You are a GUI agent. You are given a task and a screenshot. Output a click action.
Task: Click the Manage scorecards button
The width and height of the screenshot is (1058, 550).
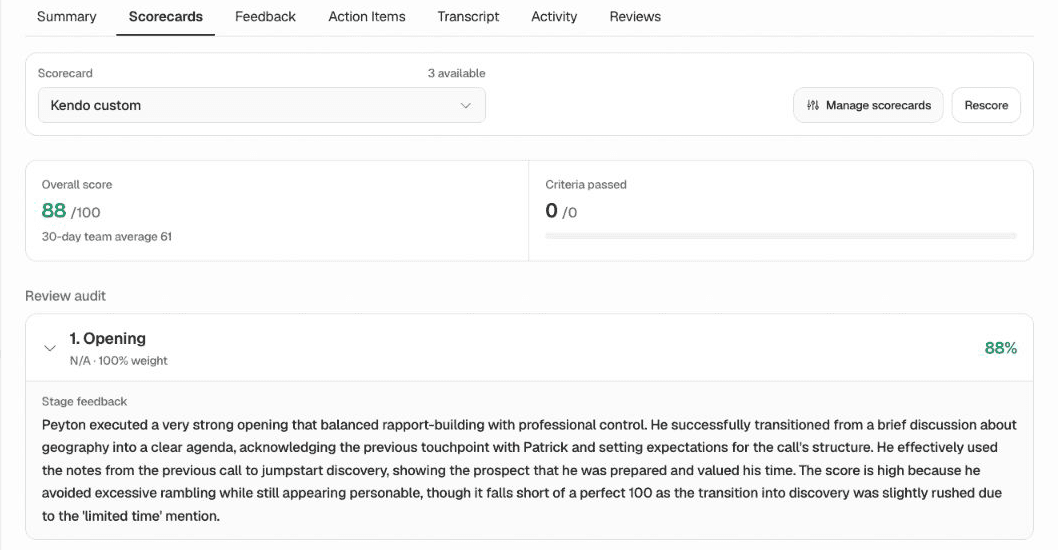pyautogui.click(x=868, y=105)
